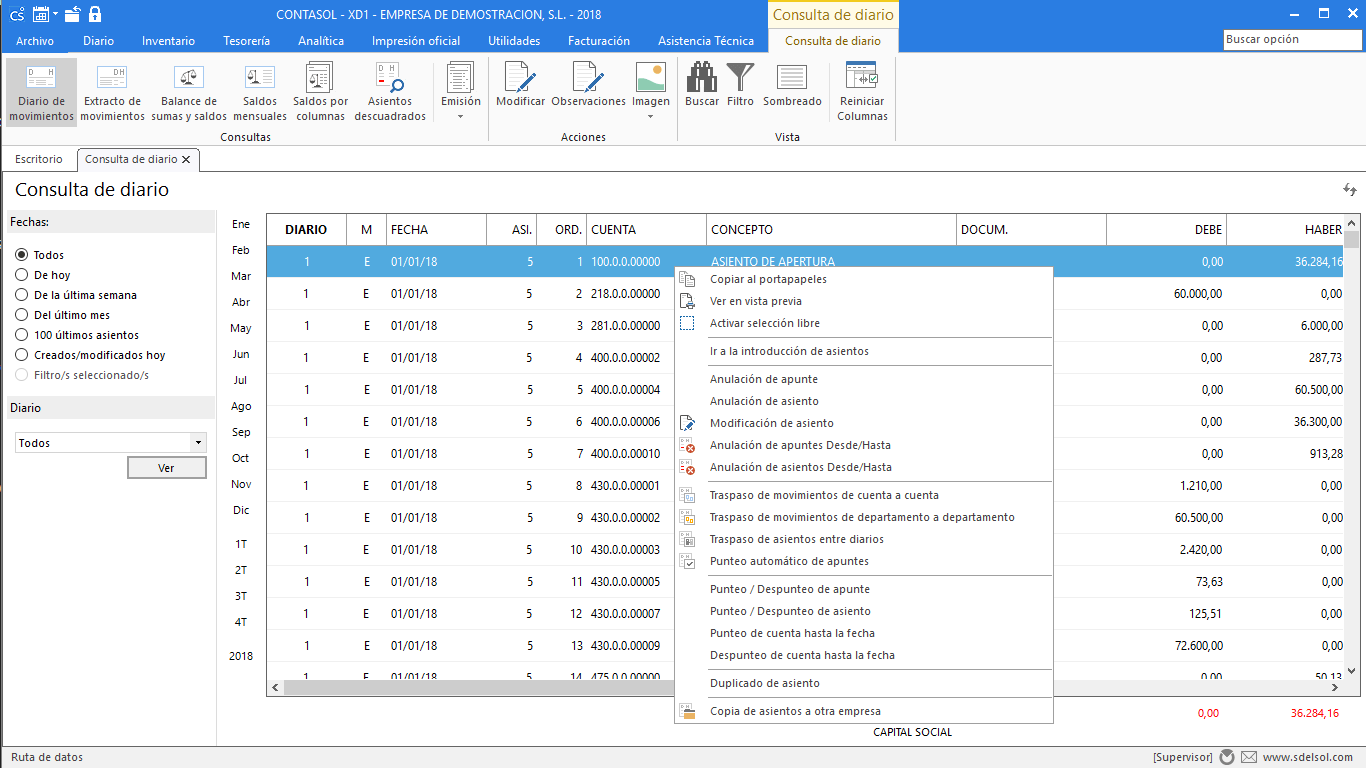The image size is (1366, 768).
Task: Switch to the Tesorería ribbon tab
Action: point(246,41)
